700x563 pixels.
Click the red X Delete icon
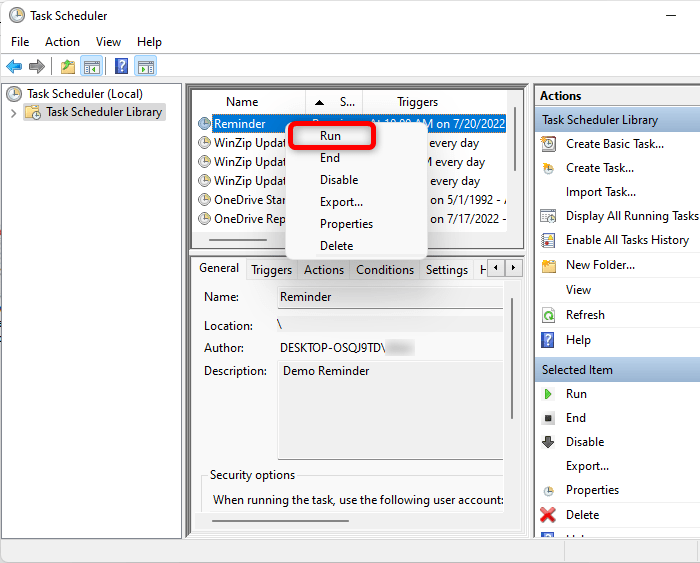click(x=548, y=515)
